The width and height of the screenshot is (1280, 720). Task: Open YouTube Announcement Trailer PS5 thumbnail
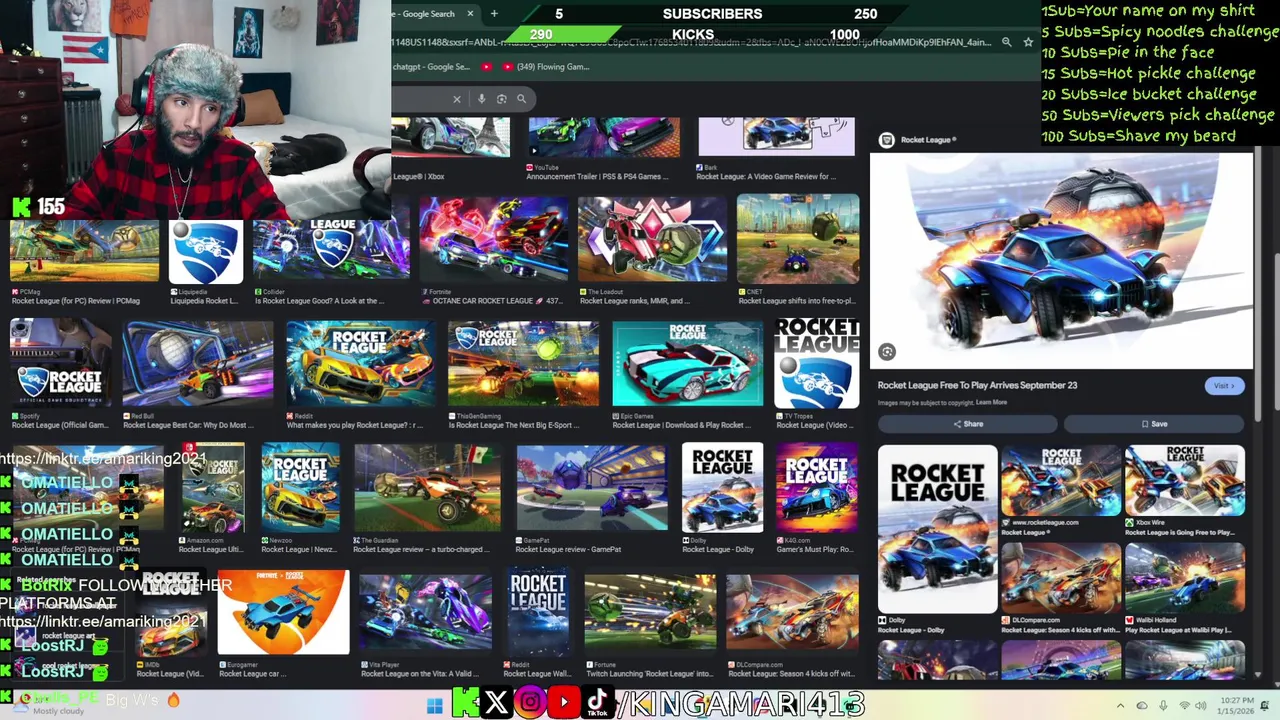[x=604, y=137]
